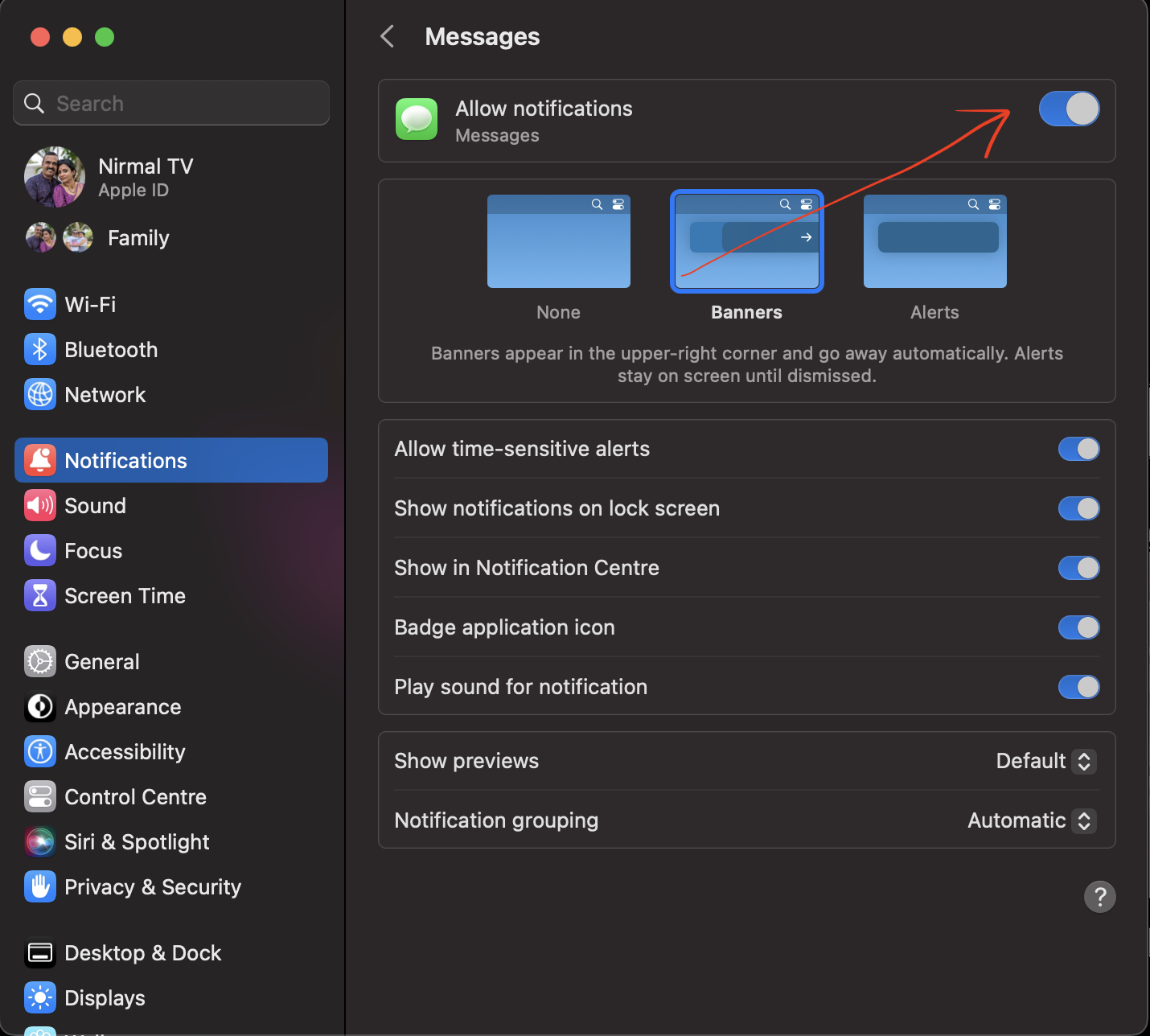Go back using the chevron arrow
The image size is (1150, 1036).
tap(388, 36)
